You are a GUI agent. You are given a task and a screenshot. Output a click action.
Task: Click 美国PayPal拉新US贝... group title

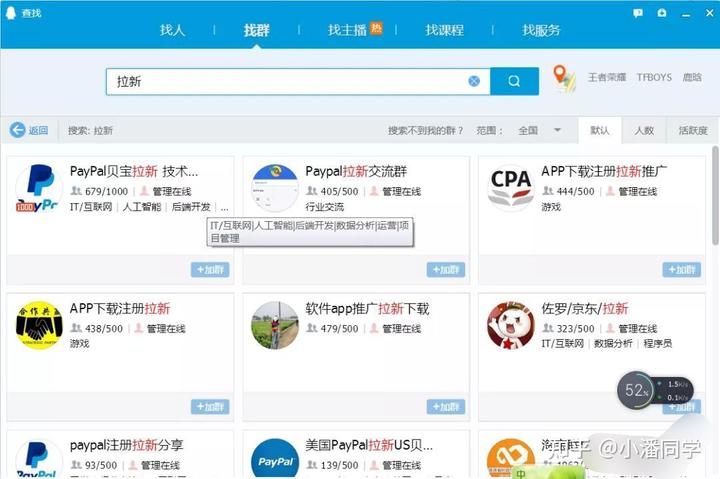[x=369, y=445]
